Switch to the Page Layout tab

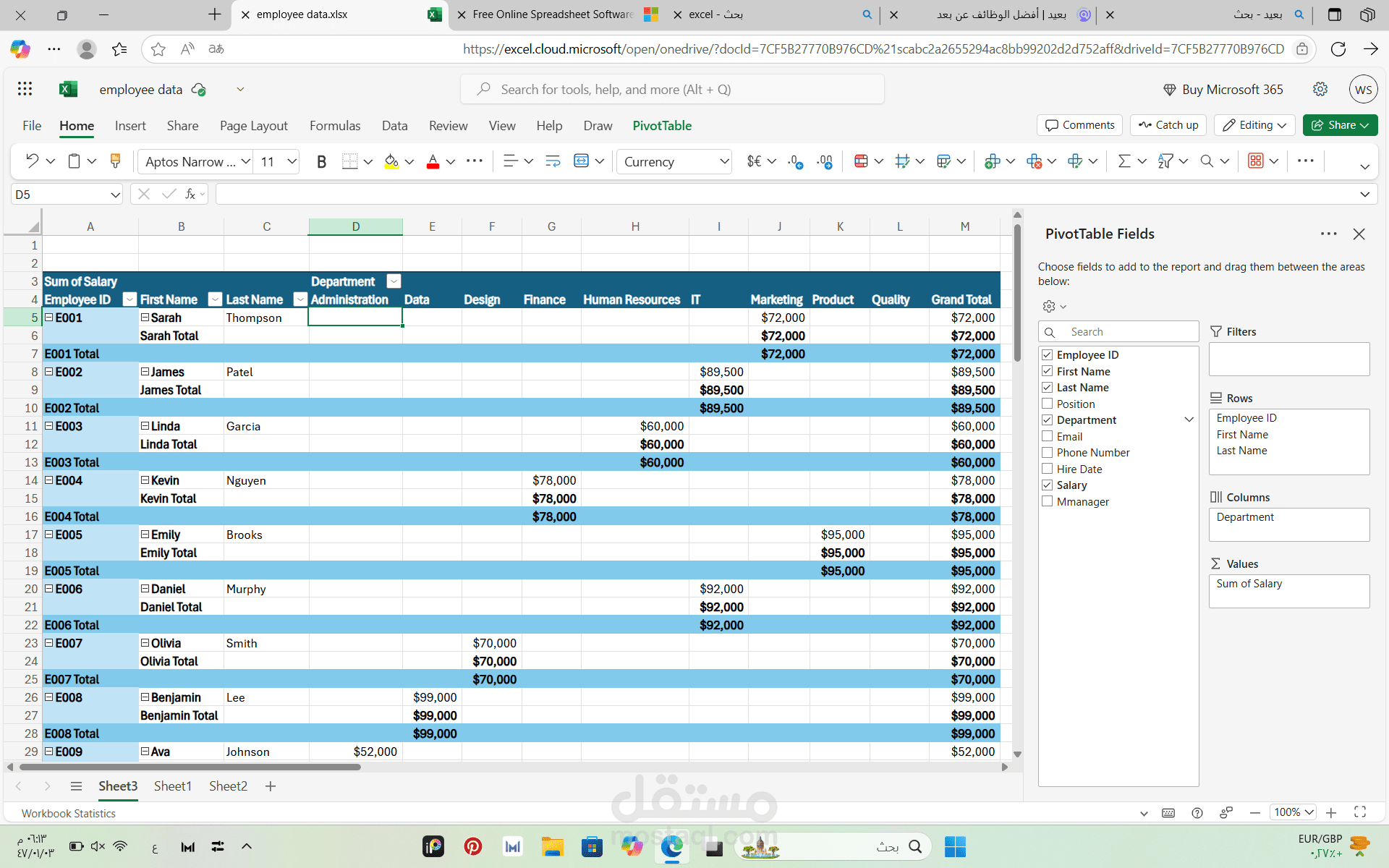coord(254,125)
